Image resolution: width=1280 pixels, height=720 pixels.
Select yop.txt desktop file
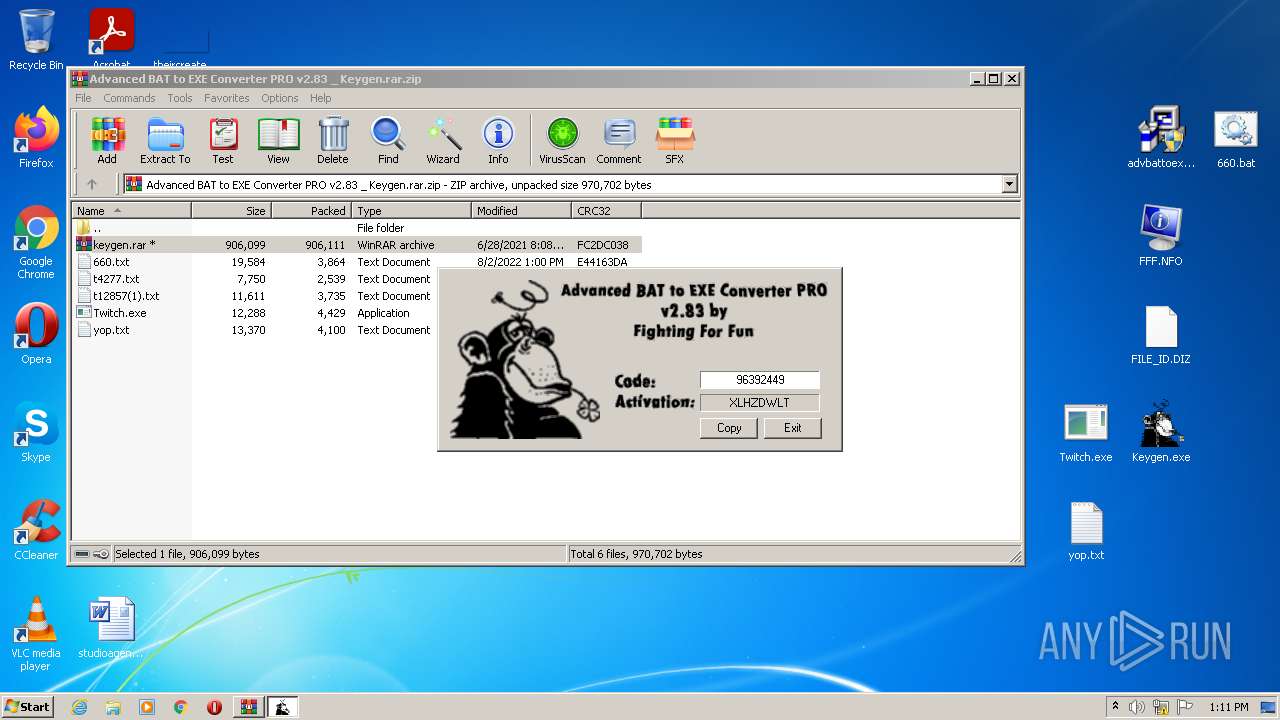pos(1086,530)
